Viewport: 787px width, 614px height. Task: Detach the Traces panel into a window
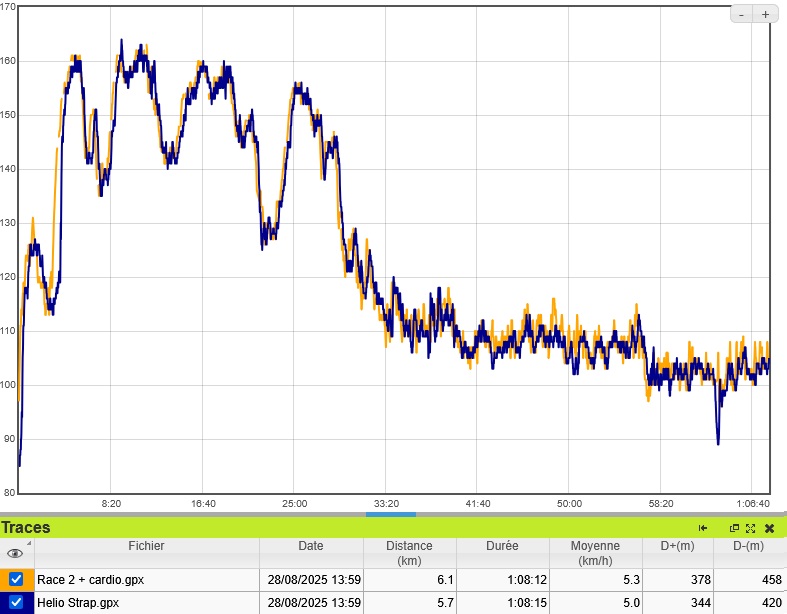pos(734,528)
